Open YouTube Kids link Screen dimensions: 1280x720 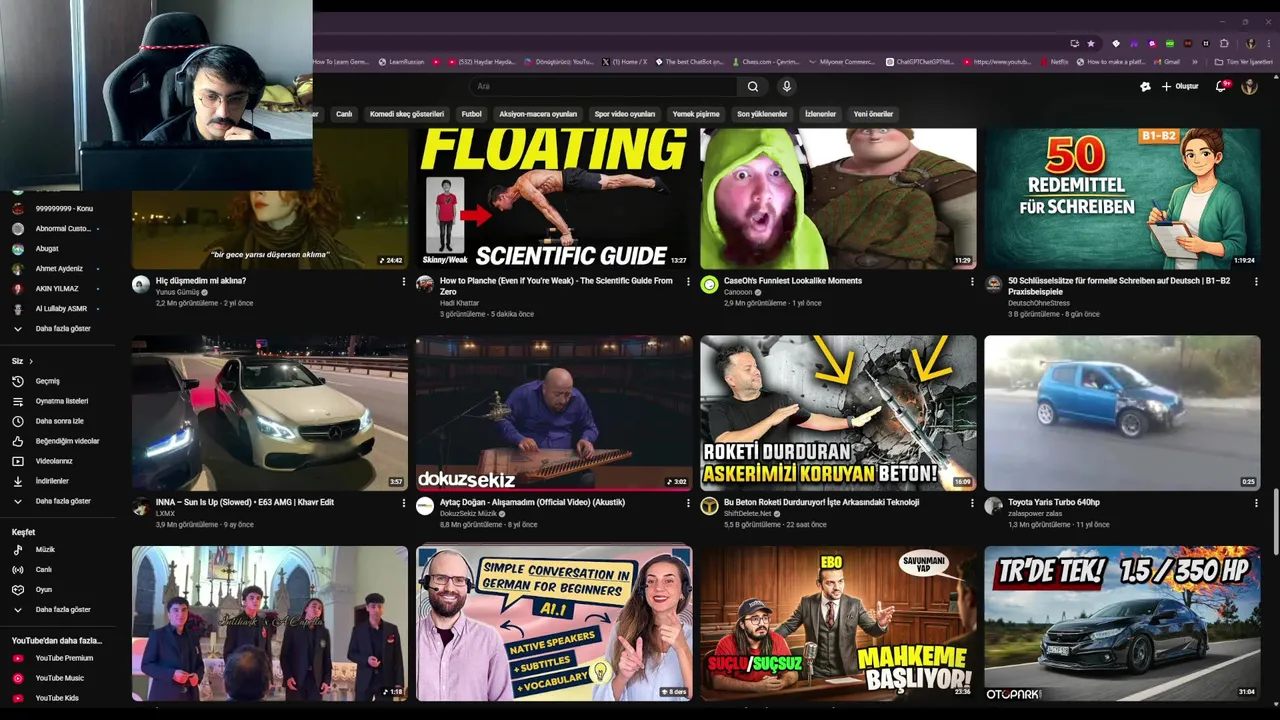pos(46,698)
